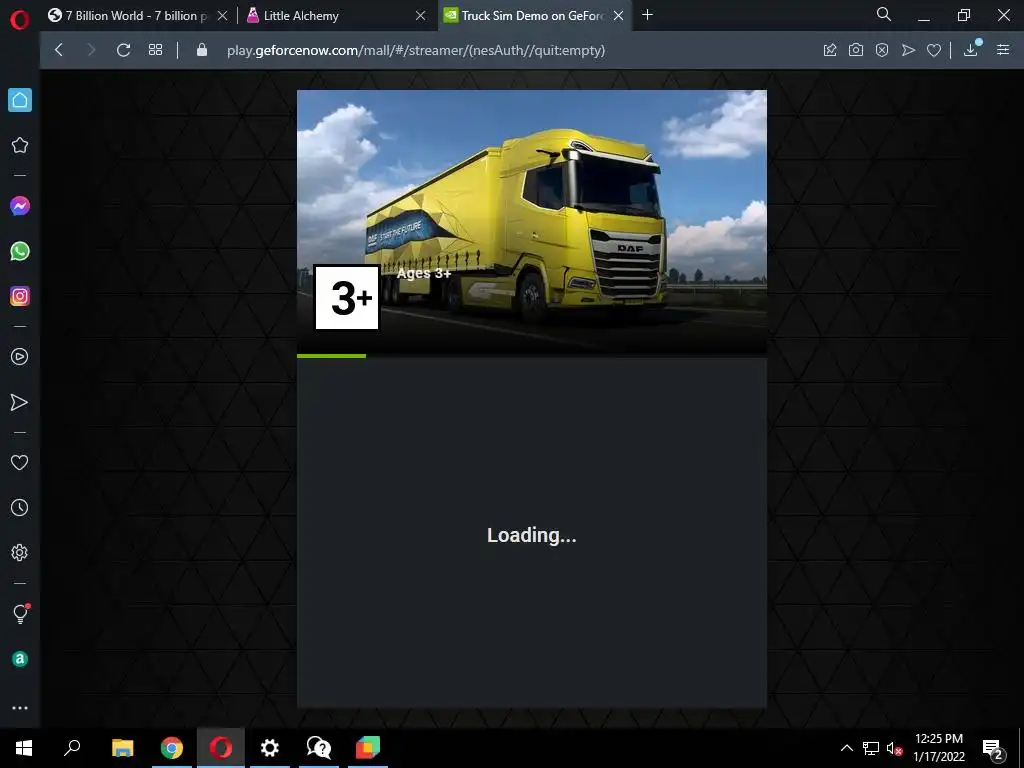Open sidebar Pinboards heart icon

click(20, 462)
